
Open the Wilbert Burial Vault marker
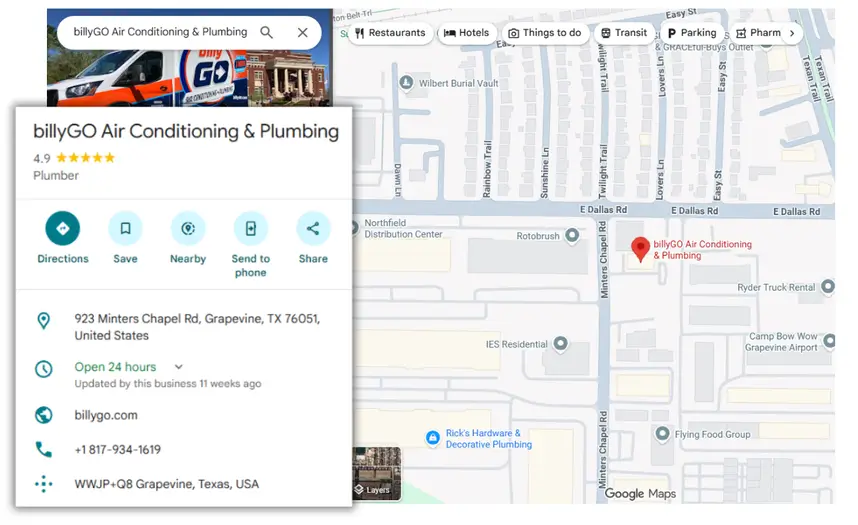point(406,83)
